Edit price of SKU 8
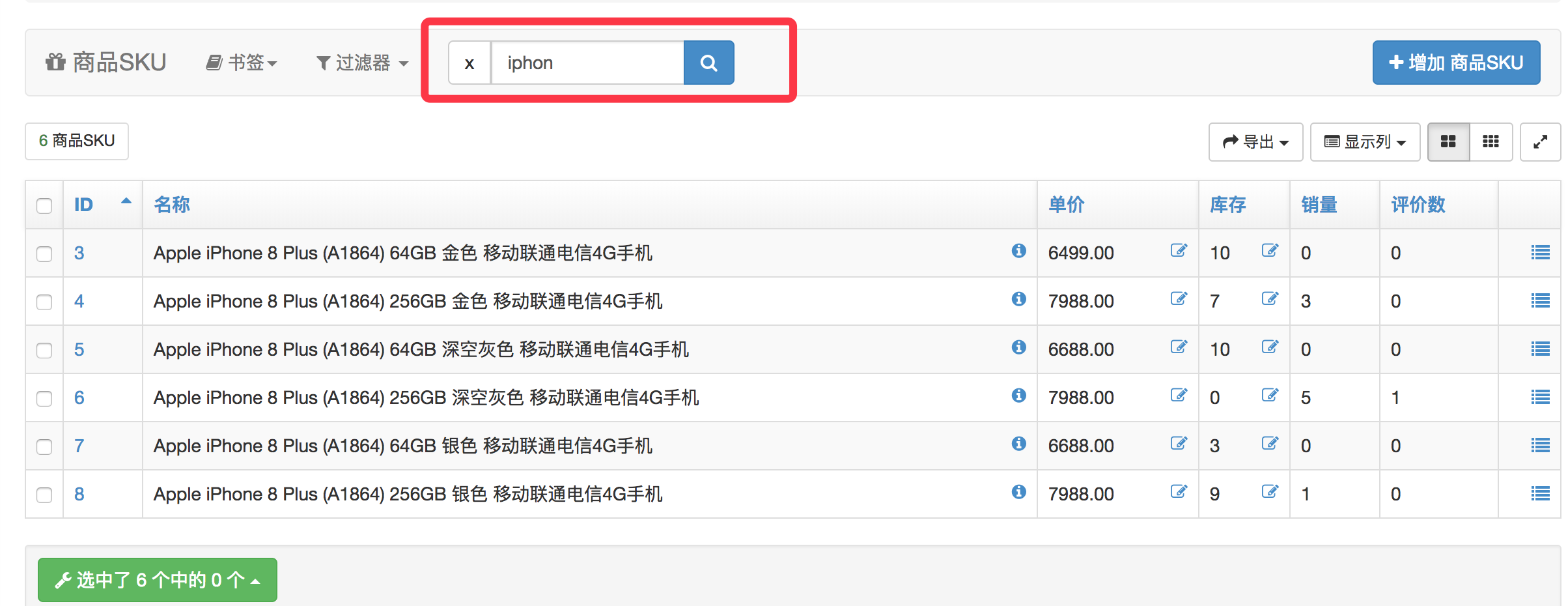The image size is (1568, 606). (x=1179, y=491)
